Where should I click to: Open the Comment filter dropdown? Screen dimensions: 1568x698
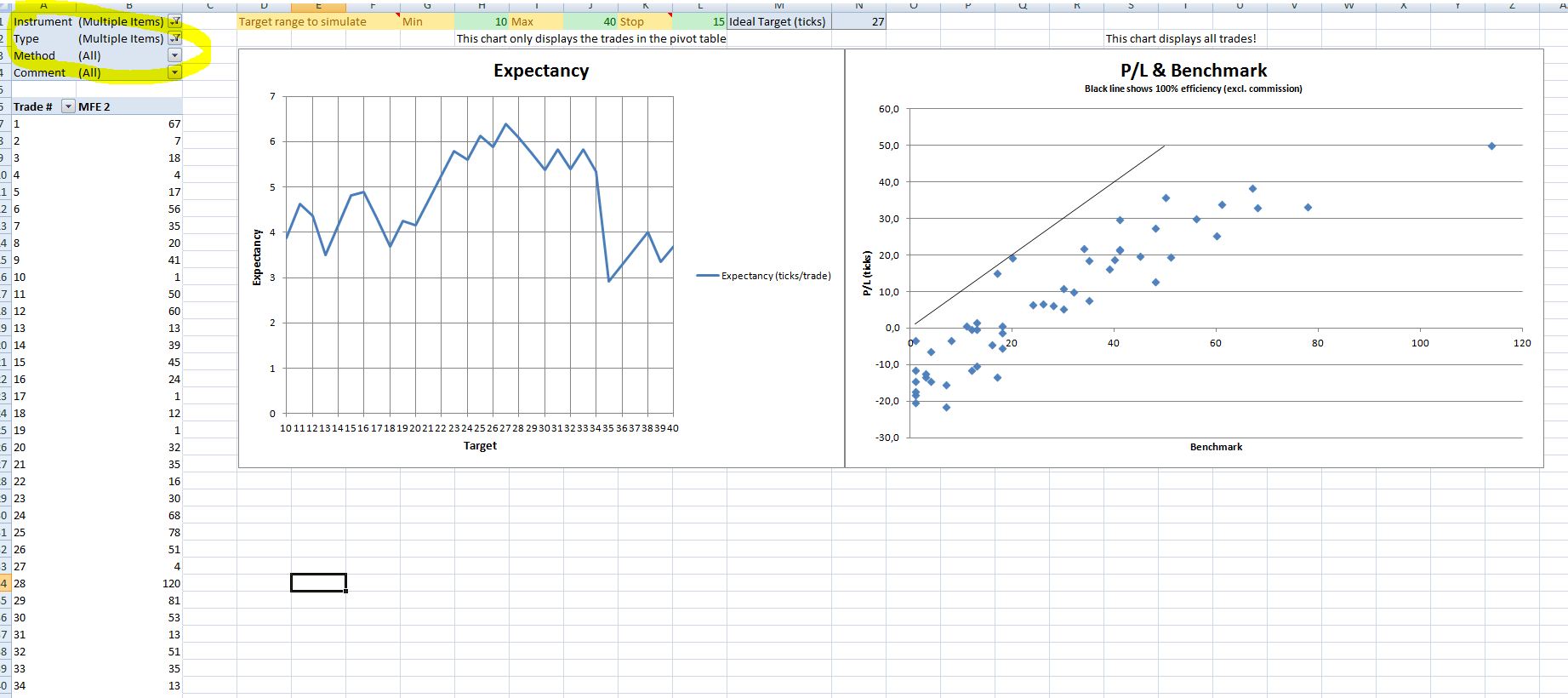pyautogui.click(x=174, y=72)
